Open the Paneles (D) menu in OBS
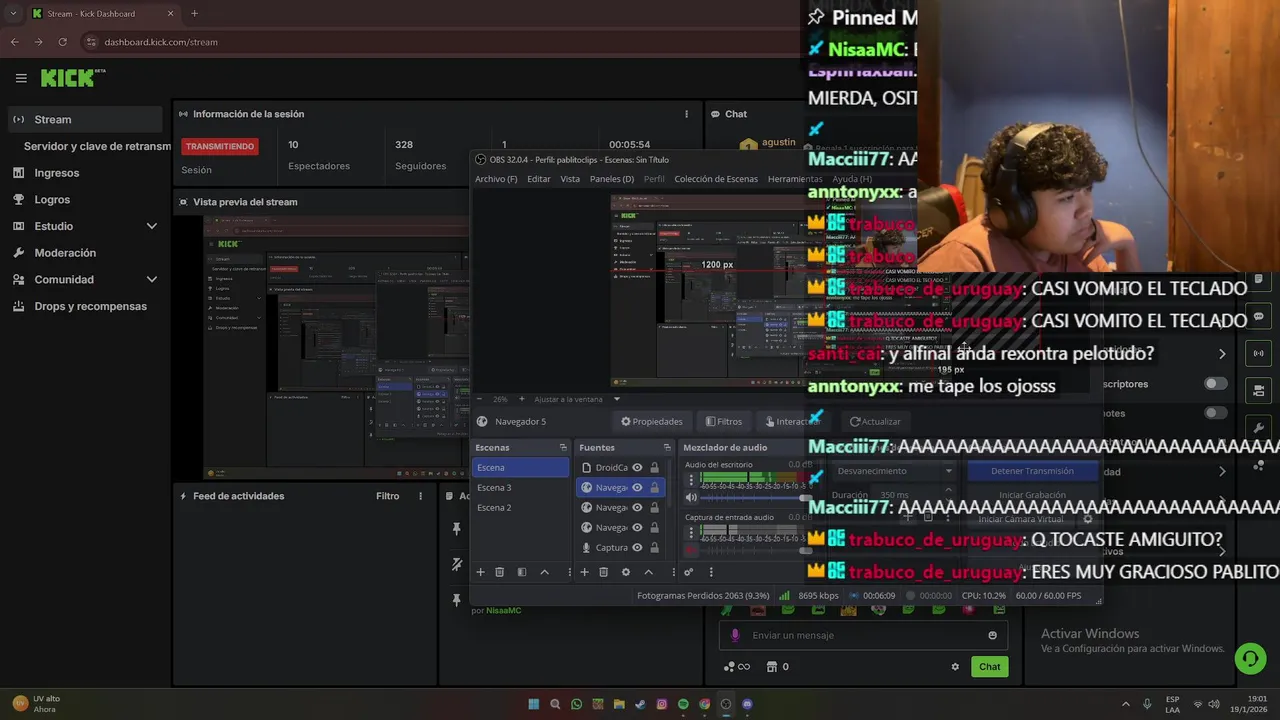This screenshot has height=720, width=1280. pos(612,179)
